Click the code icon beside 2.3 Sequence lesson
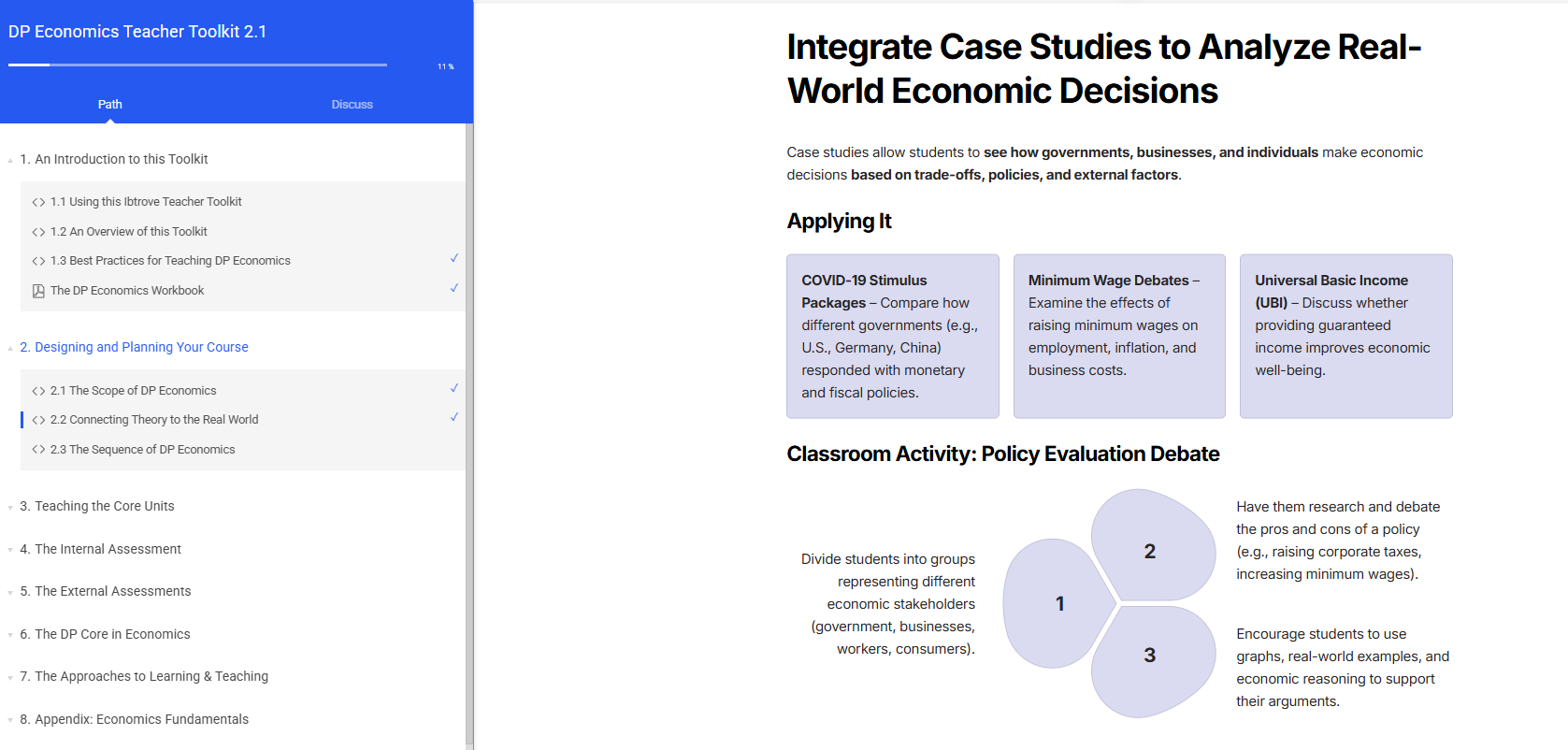 click(38, 450)
